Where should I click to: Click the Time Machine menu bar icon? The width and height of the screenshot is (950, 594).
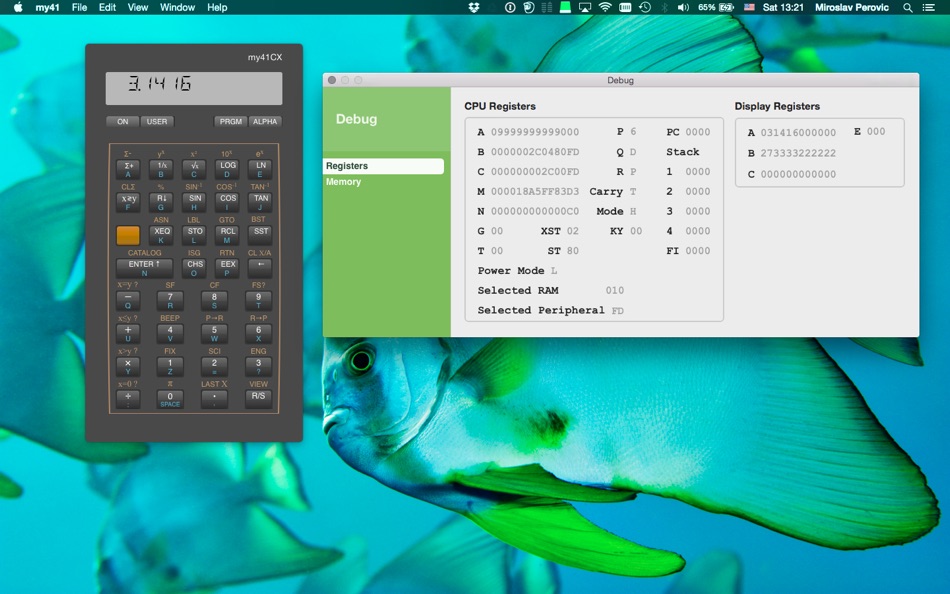pyautogui.click(x=645, y=7)
